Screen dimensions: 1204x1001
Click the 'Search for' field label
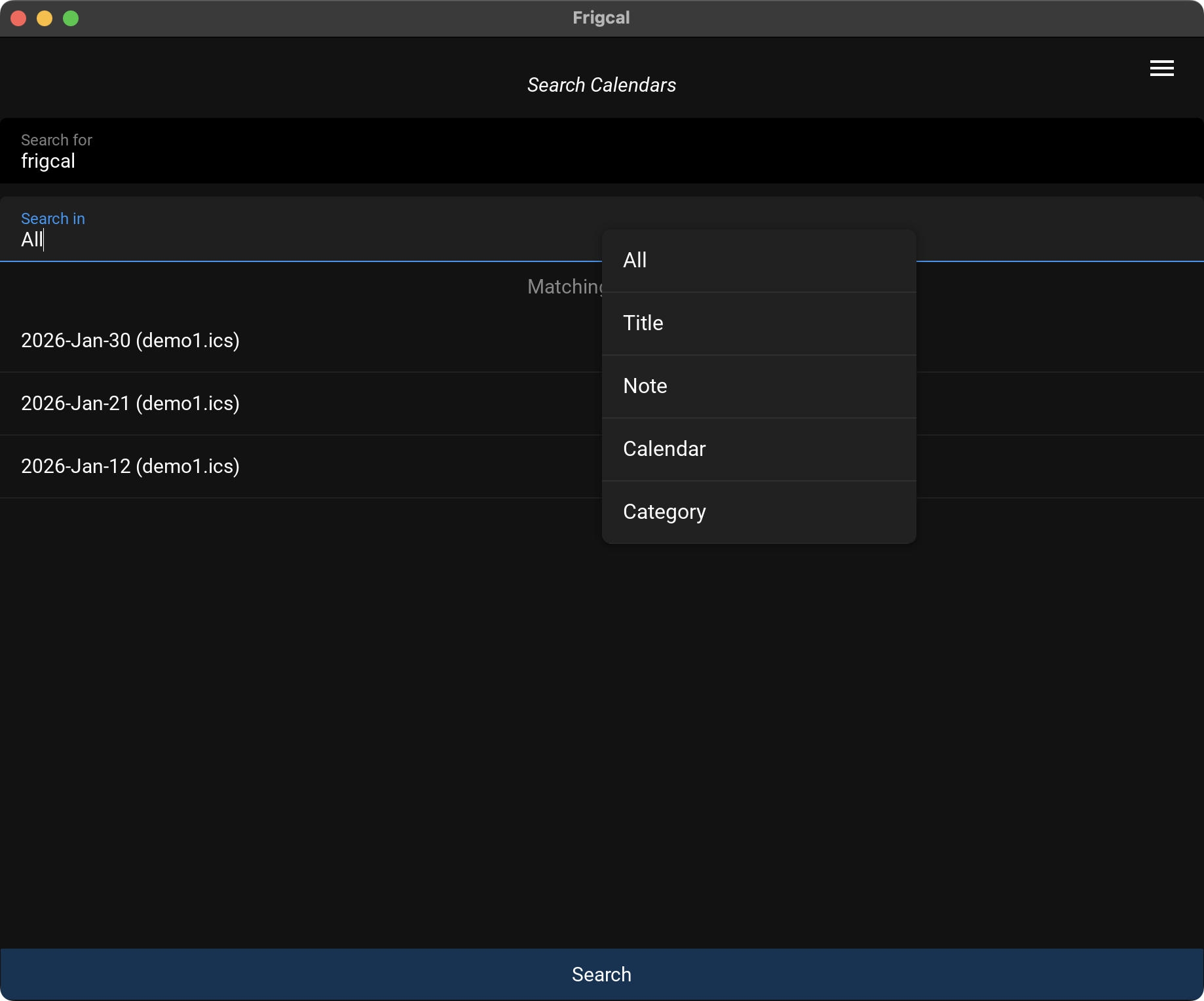pyautogui.click(x=56, y=140)
